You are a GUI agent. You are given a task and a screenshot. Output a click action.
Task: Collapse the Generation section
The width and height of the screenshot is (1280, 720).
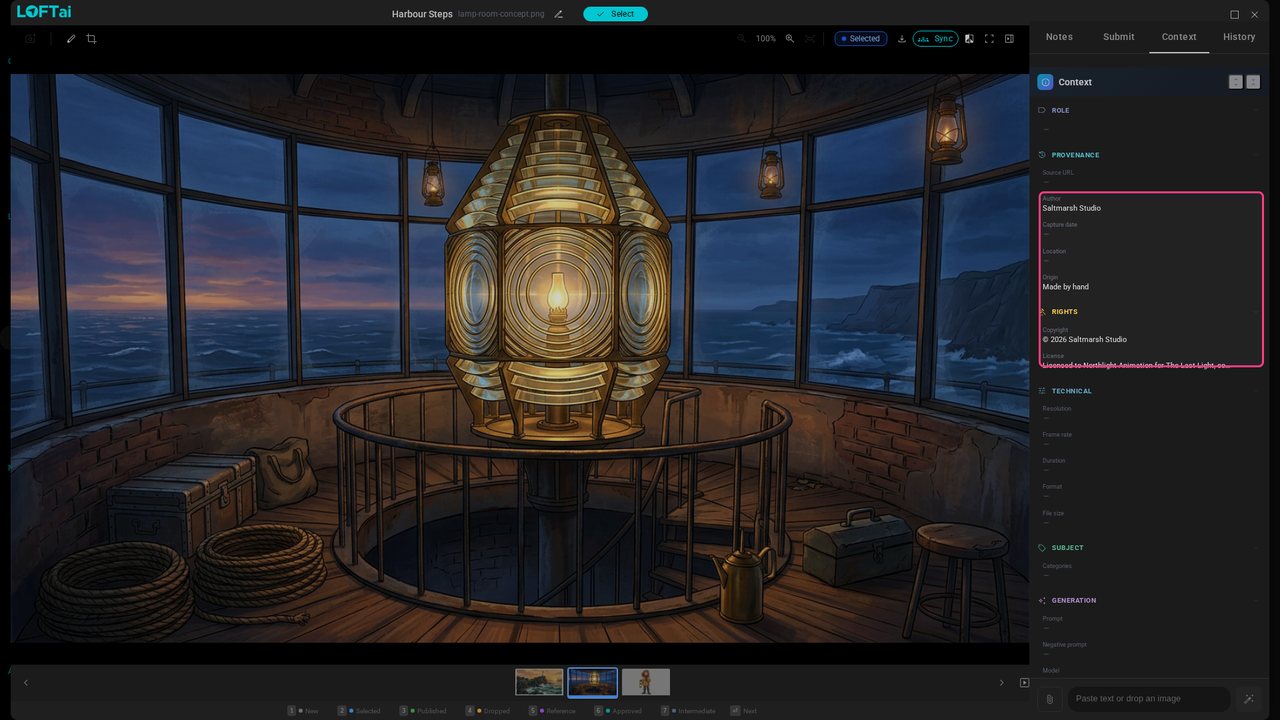(1150, 600)
